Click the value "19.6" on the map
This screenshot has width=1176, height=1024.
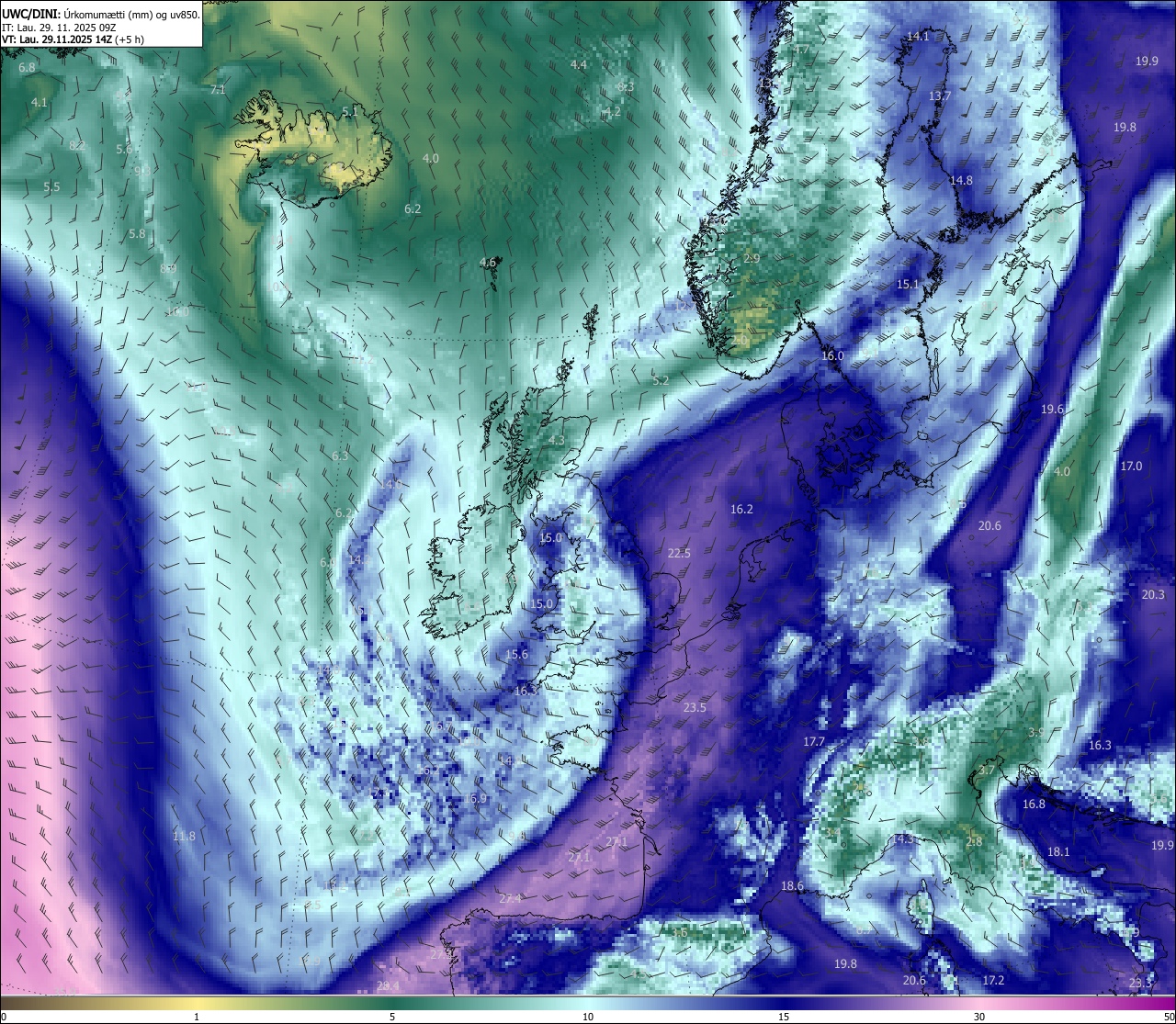1052,410
